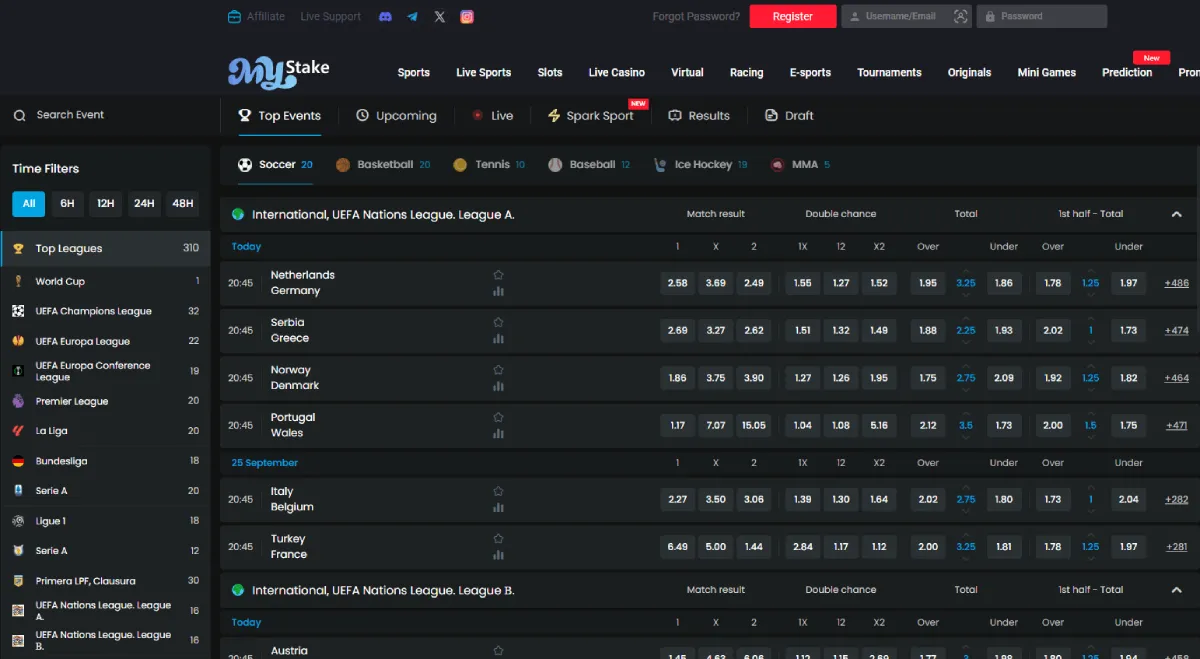Click the red Register button
This screenshot has height=659, width=1200.
pos(793,16)
